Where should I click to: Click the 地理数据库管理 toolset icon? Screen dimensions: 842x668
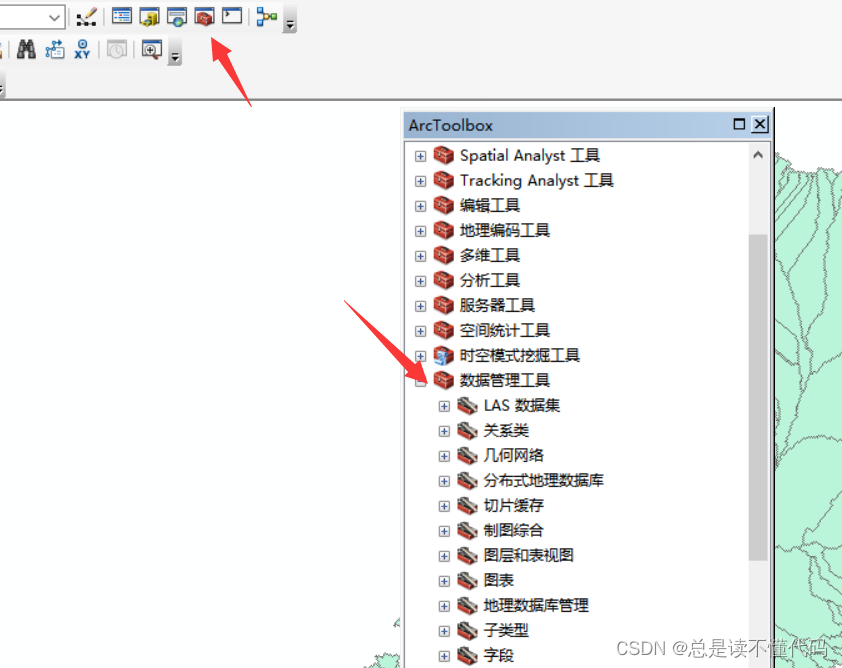(x=467, y=605)
